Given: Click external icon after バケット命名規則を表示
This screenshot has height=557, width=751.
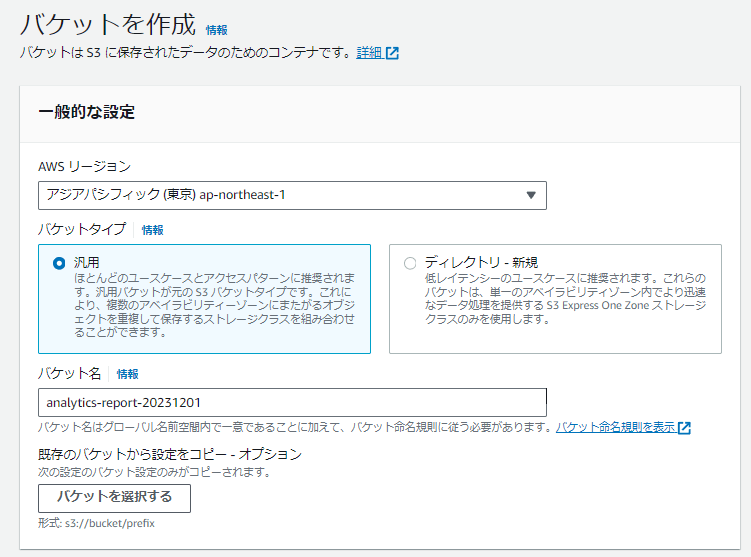Looking at the screenshot, I should pos(684,428).
